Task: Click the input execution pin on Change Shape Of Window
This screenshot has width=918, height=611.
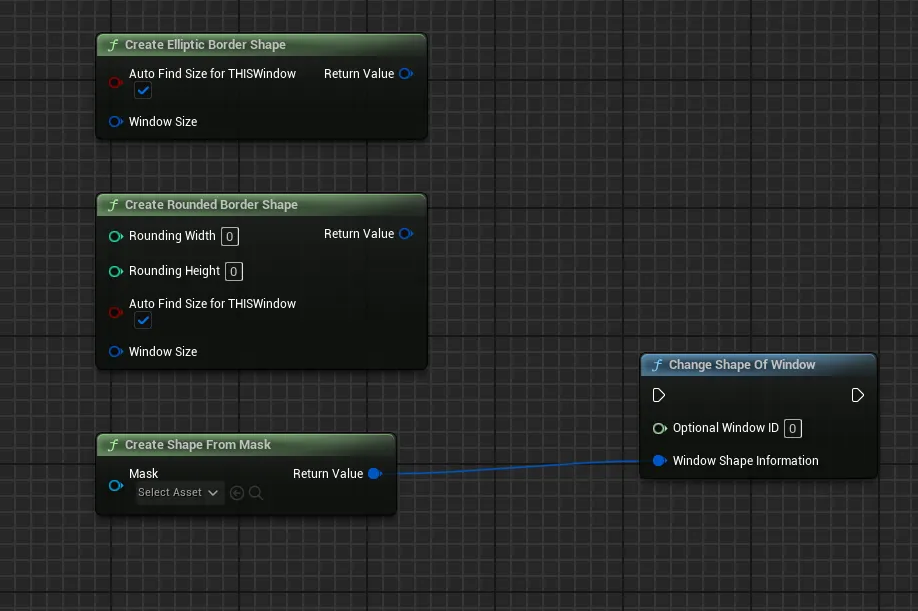Action: (659, 396)
